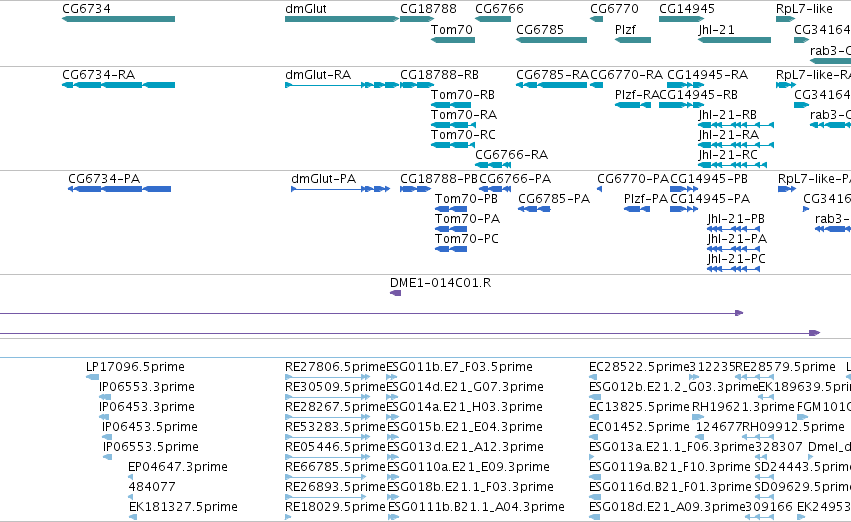
Task: Select the CG6770 gene feature
Action: (596, 19)
